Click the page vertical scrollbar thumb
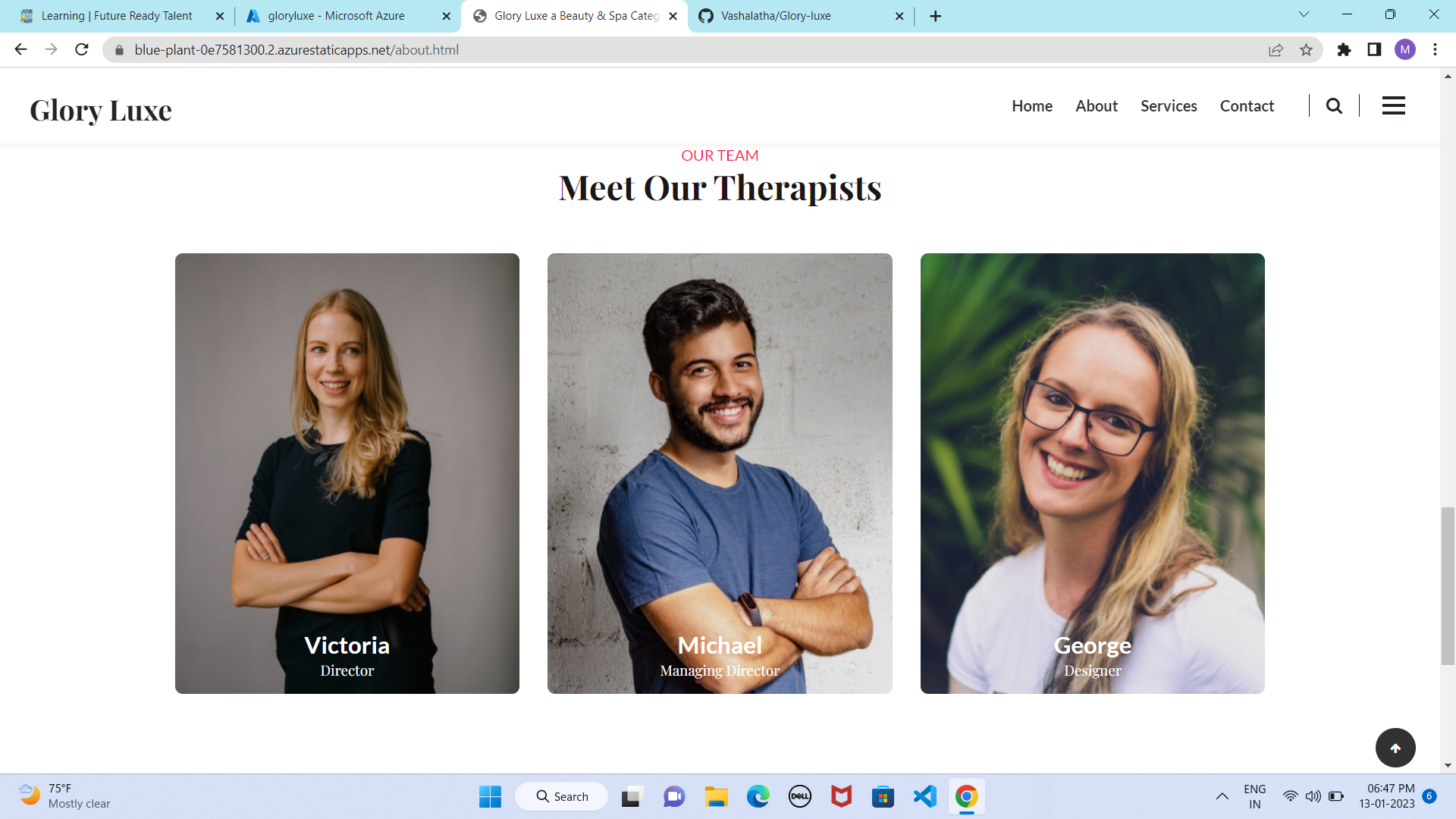 (1448, 586)
